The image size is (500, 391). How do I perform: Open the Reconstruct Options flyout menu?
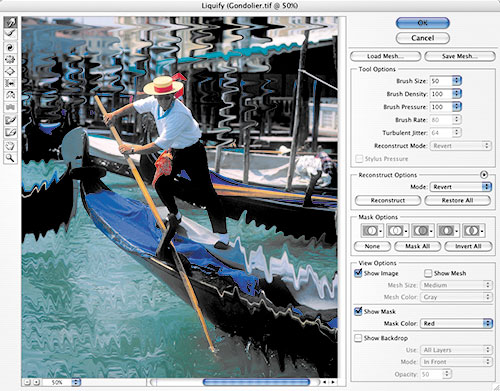[484, 175]
